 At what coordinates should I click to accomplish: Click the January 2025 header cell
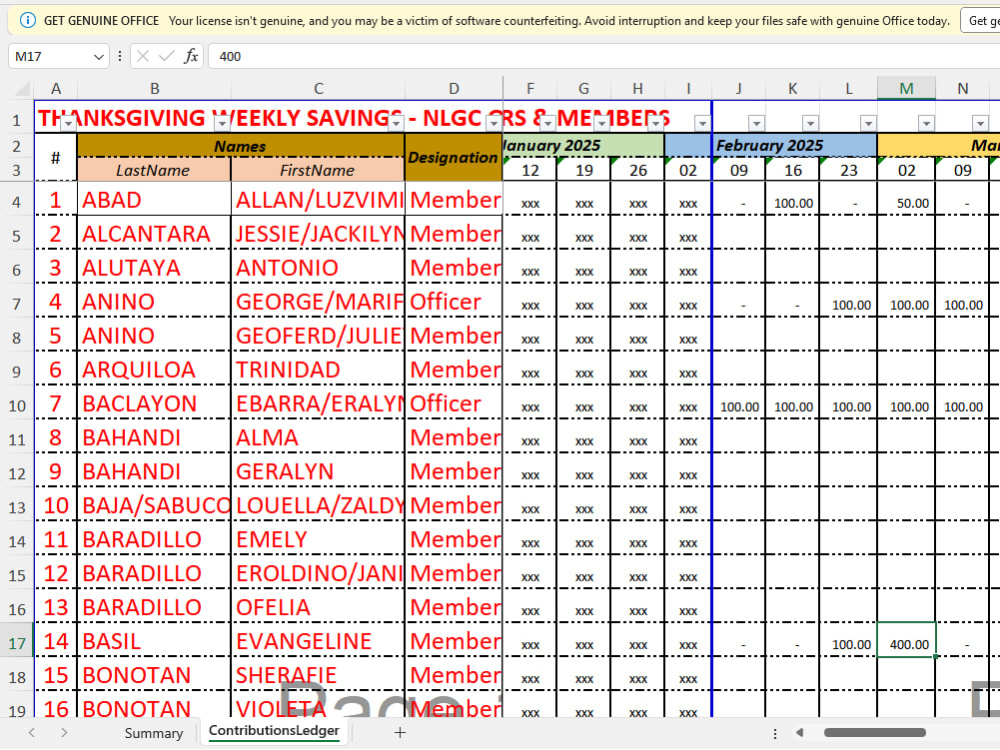[x=583, y=145]
